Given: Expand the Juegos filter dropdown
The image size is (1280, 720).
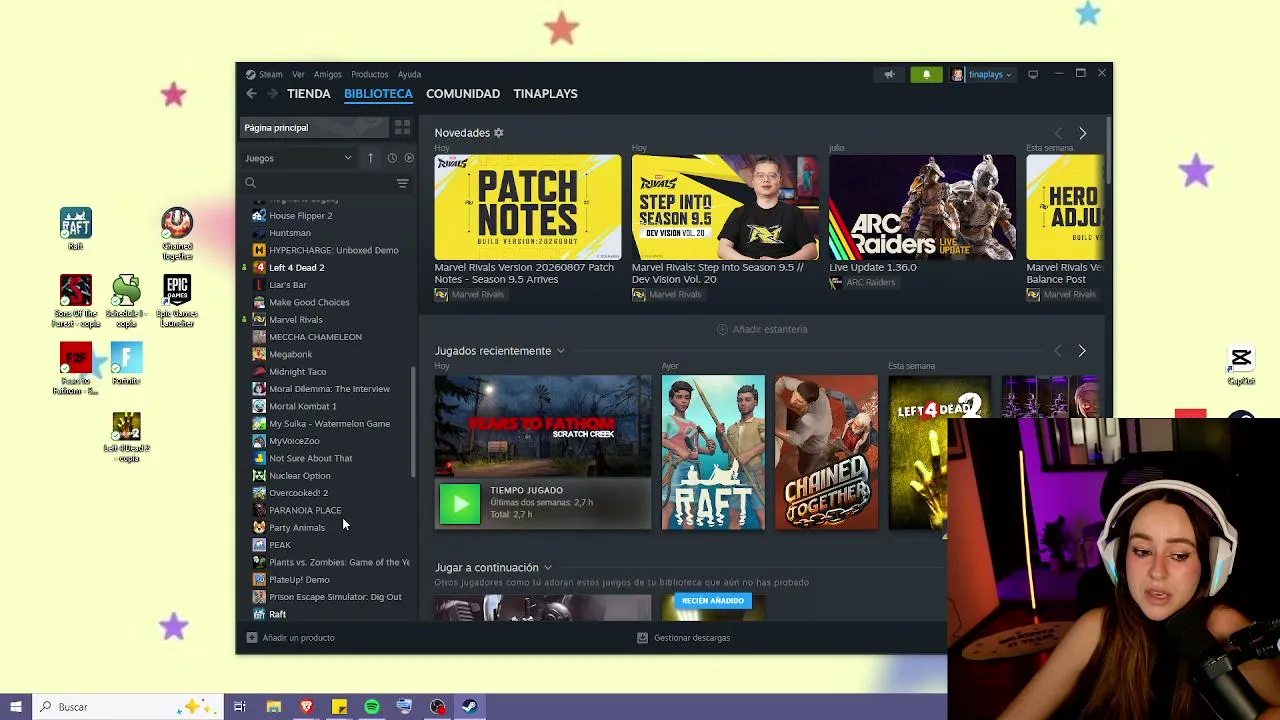Looking at the screenshot, I should point(299,158).
